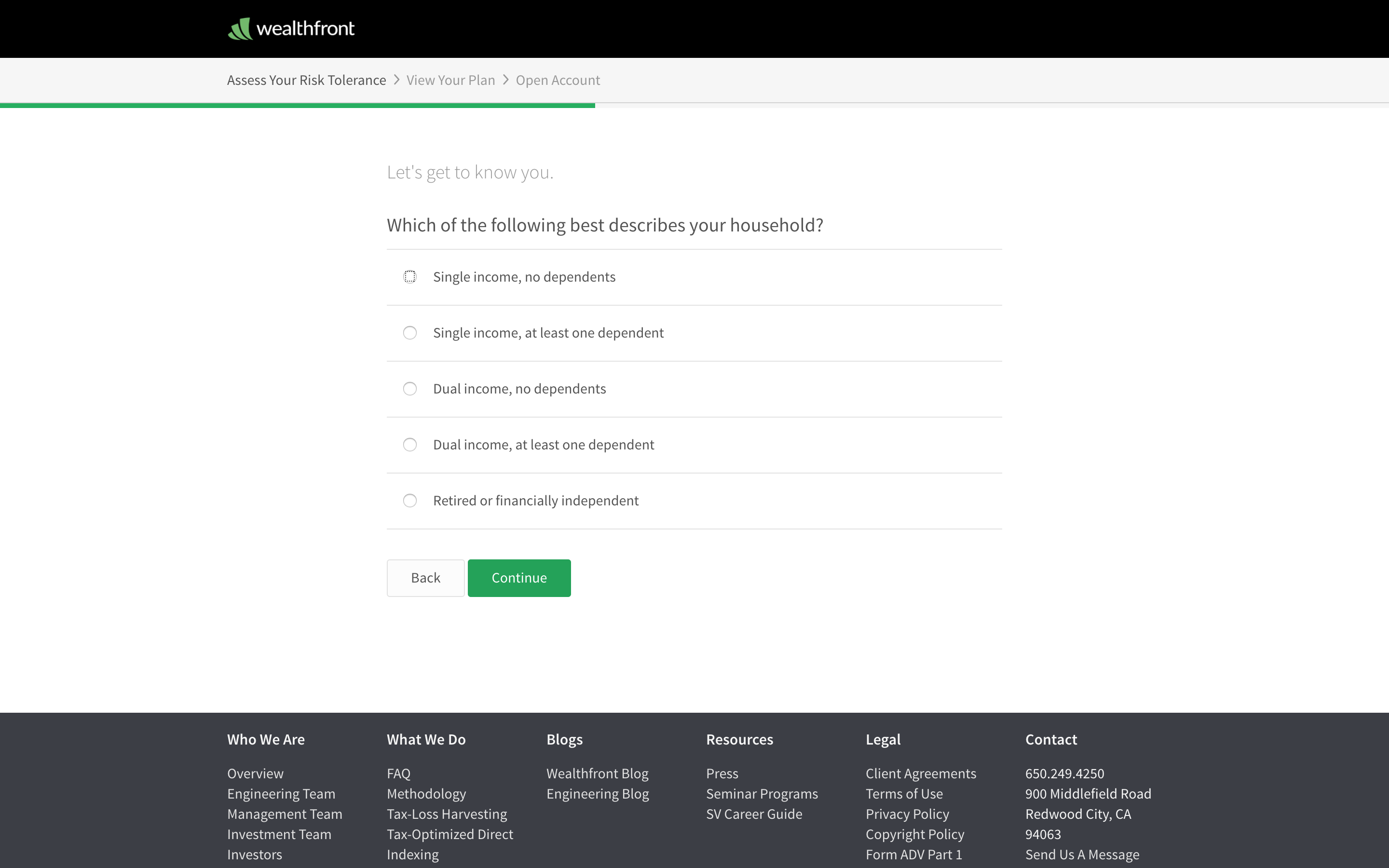Viewport: 1389px width, 868px height.
Task: Select Dual income, no dependents option
Action: [x=410, y=389]
